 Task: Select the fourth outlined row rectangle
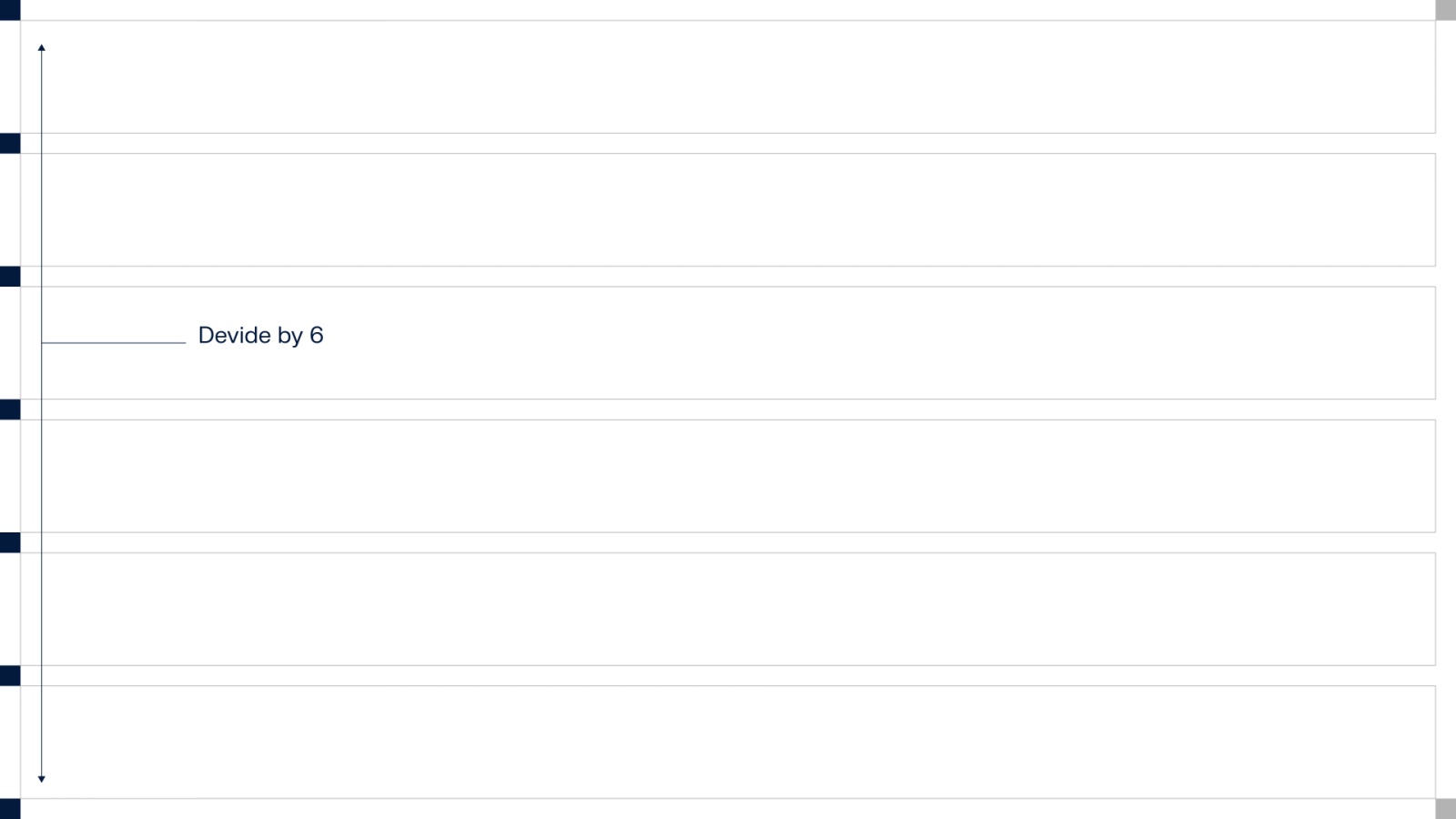coord(728,476)
